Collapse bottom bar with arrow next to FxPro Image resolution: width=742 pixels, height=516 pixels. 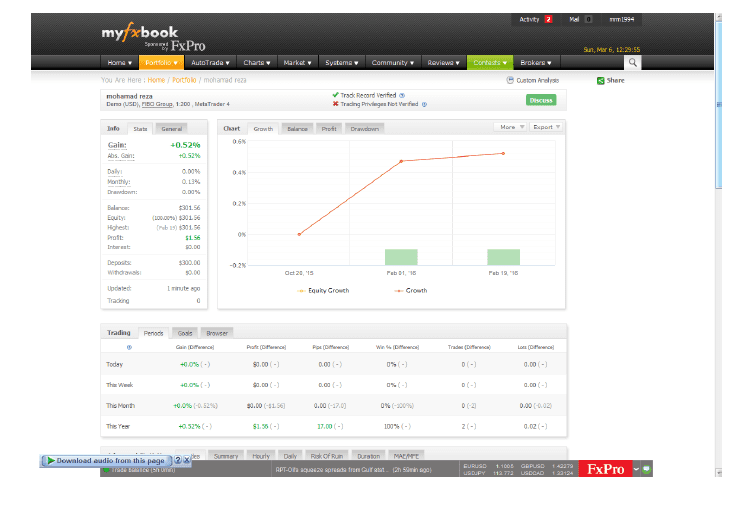pos(636,469)
